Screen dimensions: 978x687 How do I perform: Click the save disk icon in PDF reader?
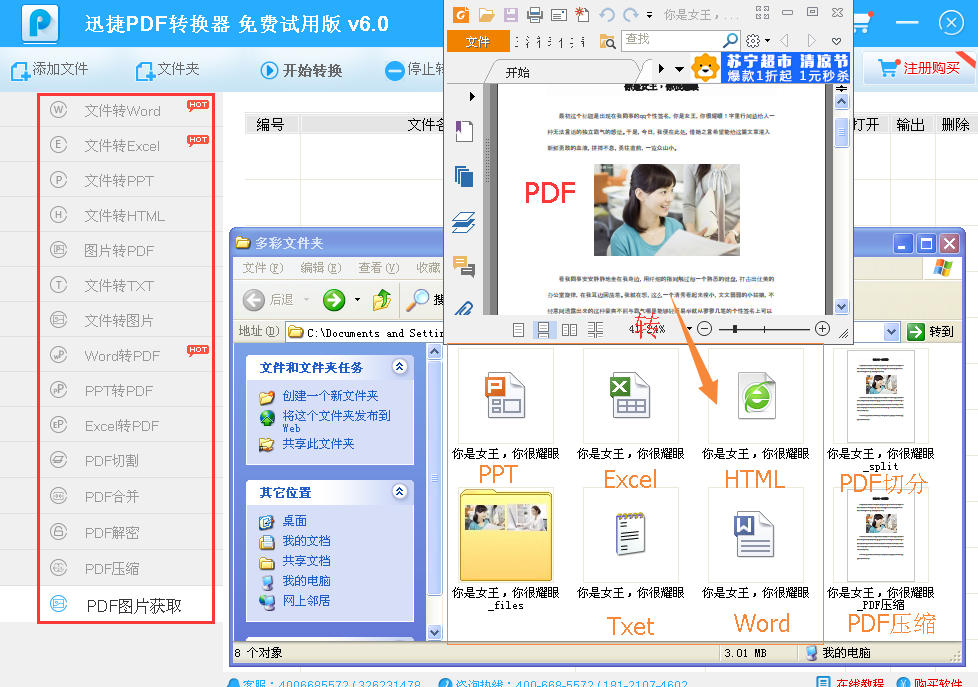pos(511,14)
